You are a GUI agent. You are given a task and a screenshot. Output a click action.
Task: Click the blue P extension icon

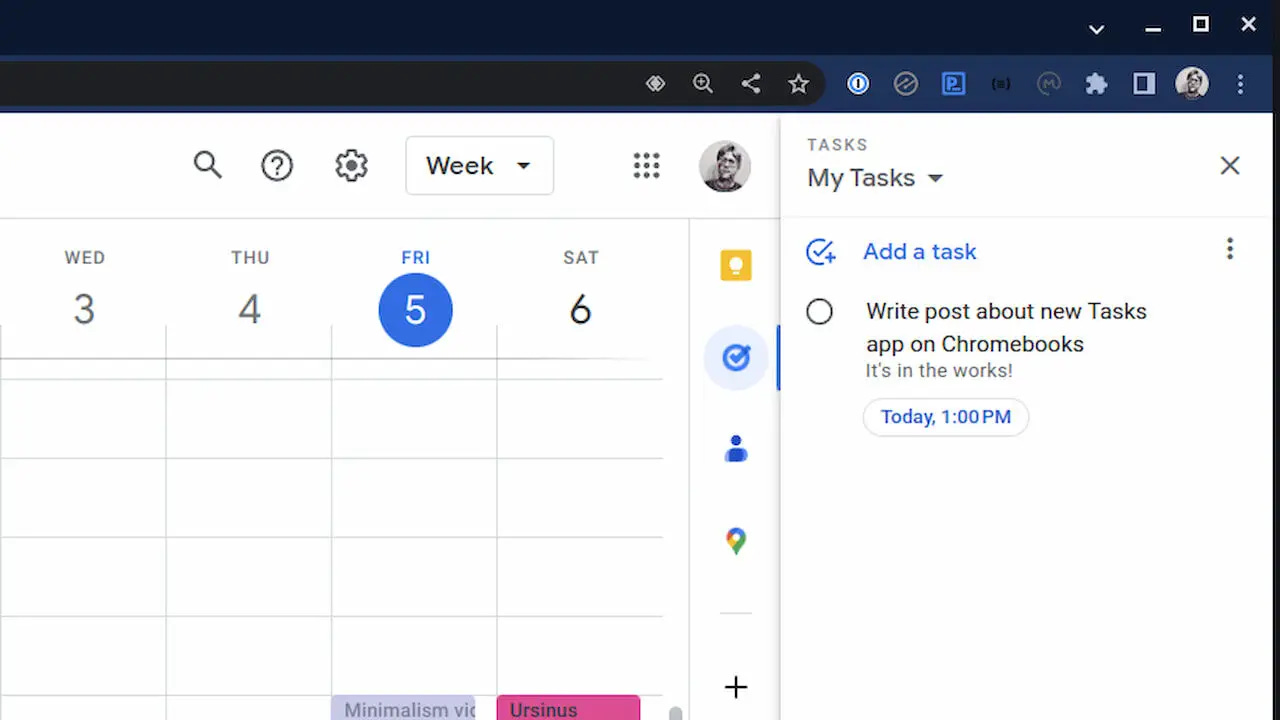(x=954, y=84)
